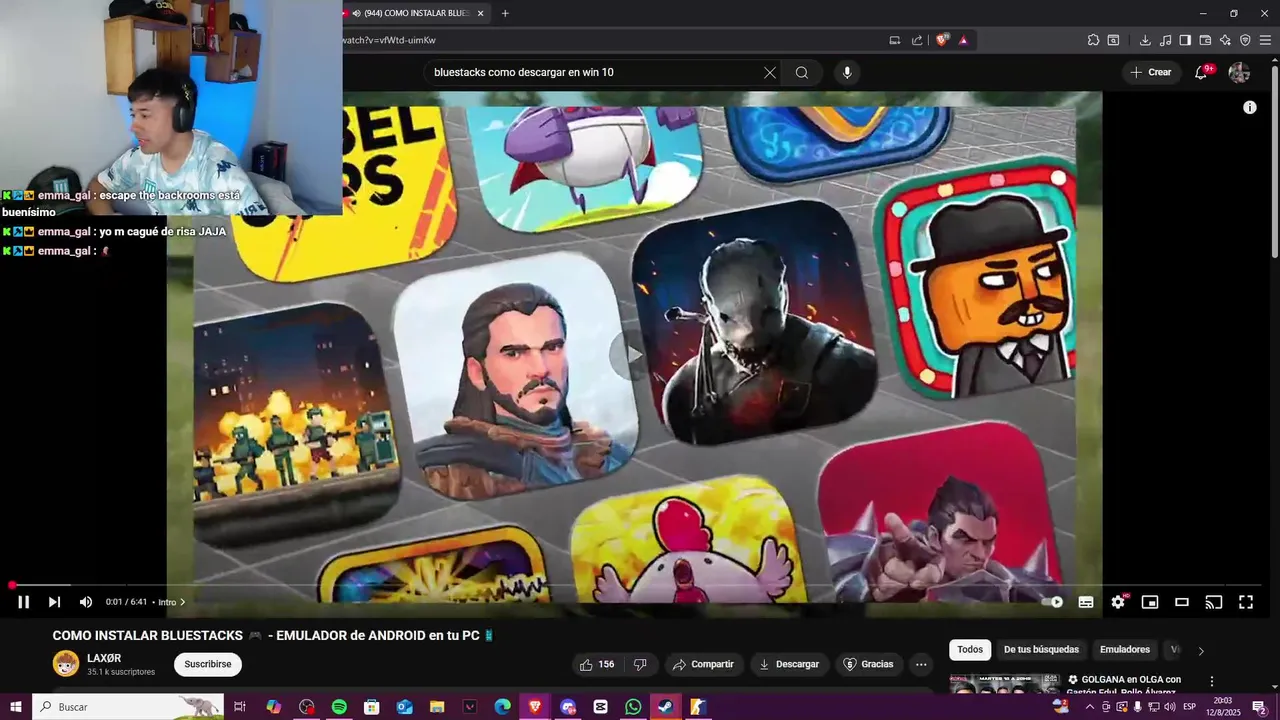
Task: Click the Gracias button
Action: pos(868,664)
